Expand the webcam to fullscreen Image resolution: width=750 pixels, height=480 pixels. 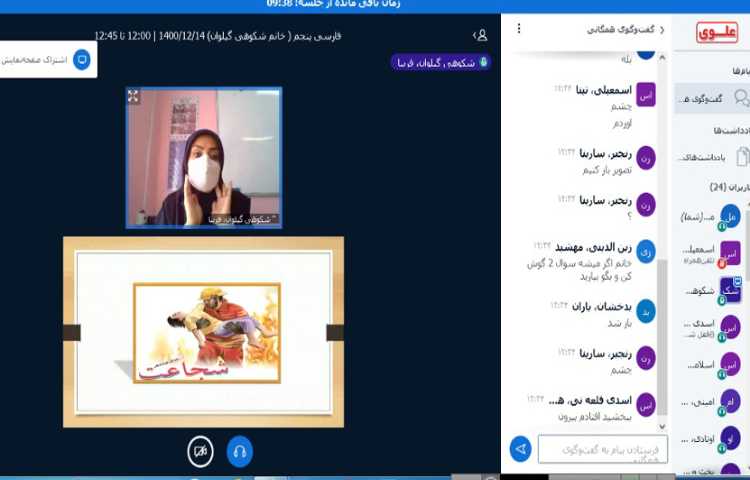pos(133,96)
